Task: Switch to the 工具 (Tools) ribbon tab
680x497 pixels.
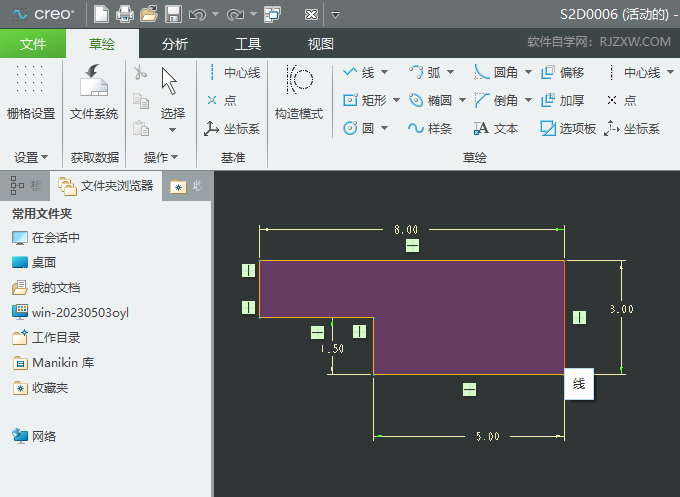Action: pyautogui.click(x=248, y=44)
